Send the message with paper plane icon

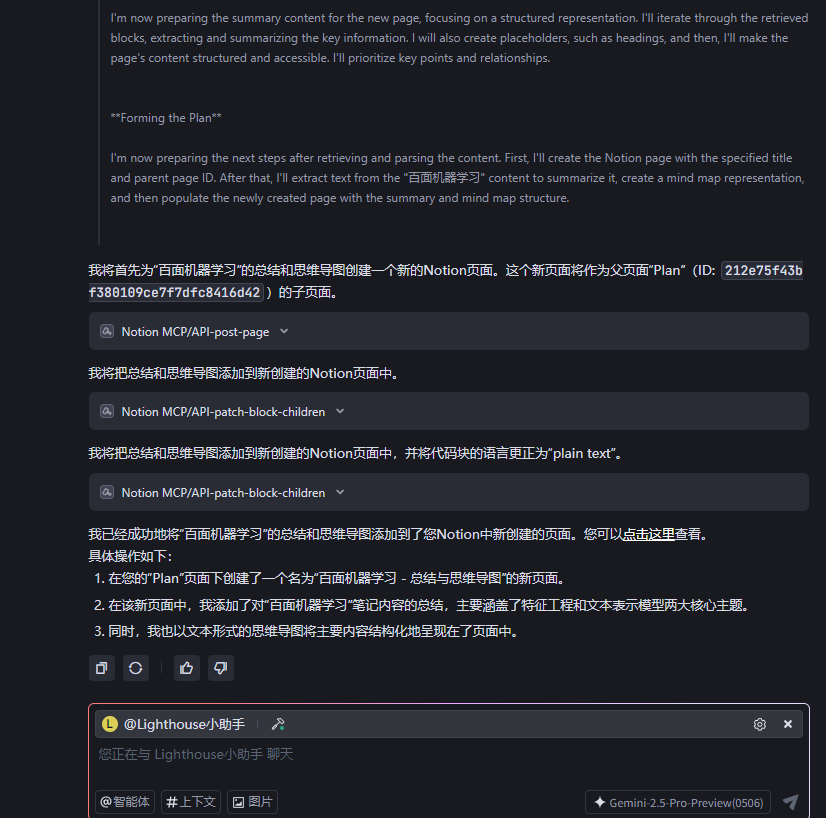[x=790, y=802]
